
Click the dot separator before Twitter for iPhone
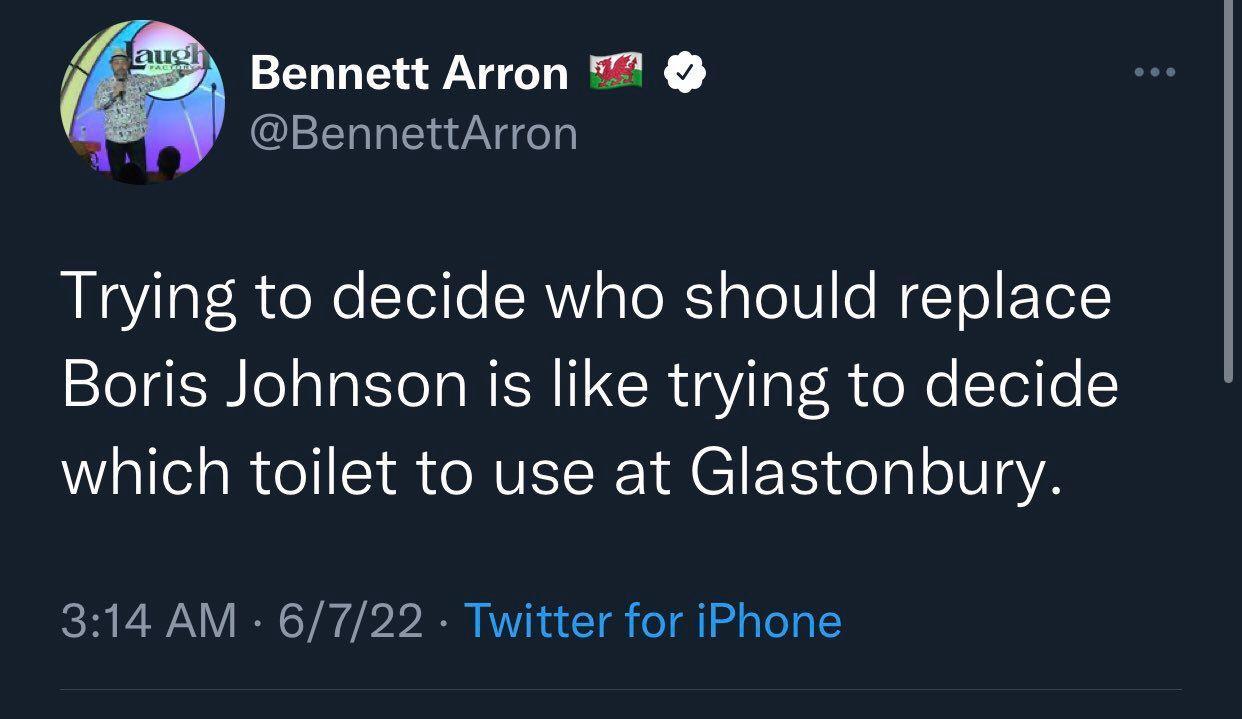click(x=444, y=623)
